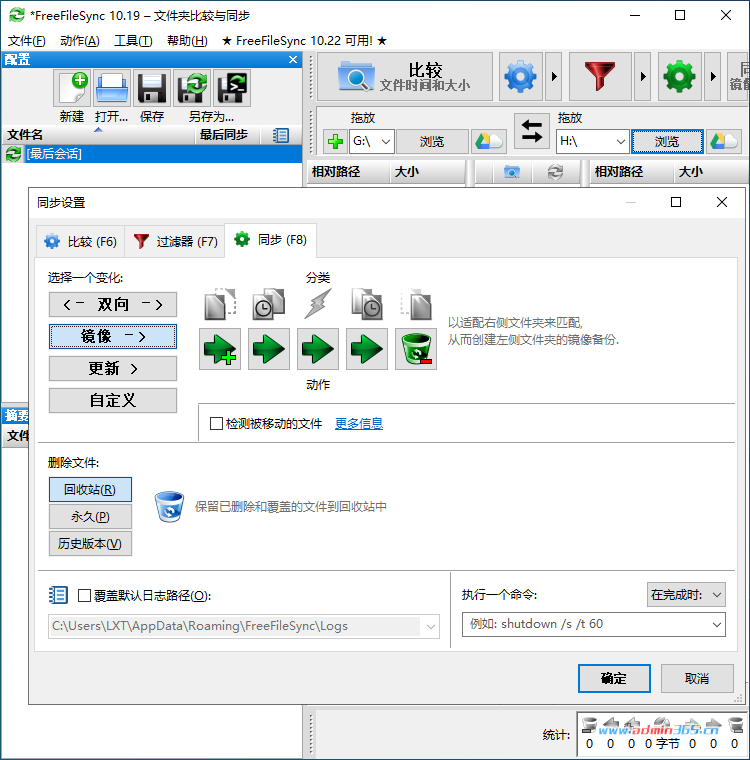
Task: Switch to 比较 (F6) tab
Action: pyautogui.click(x=81, y=241)
